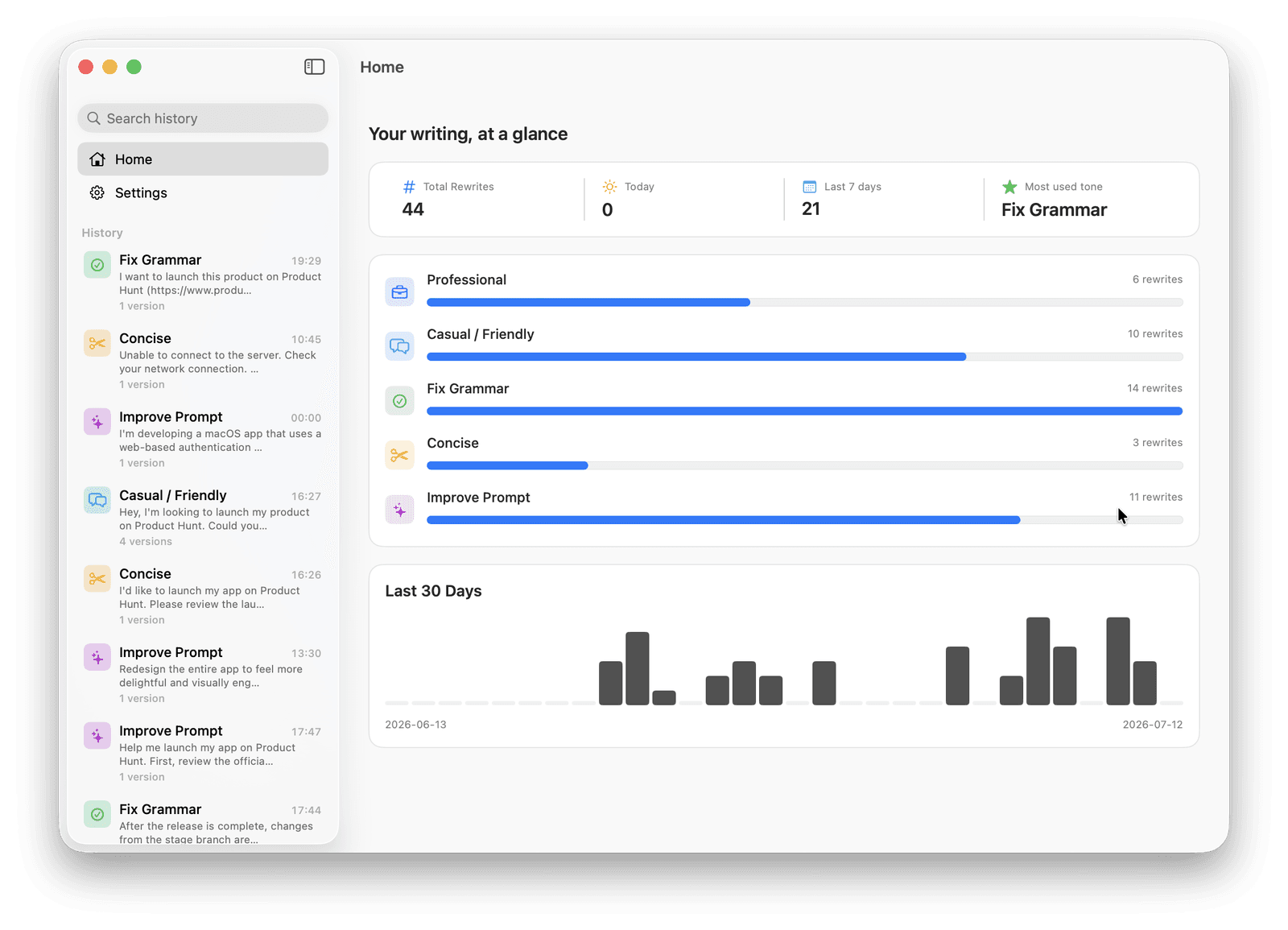Toggle the sidebar panel icon
The height and width of the screenshot is (930, 1288).
click(314, 67)
